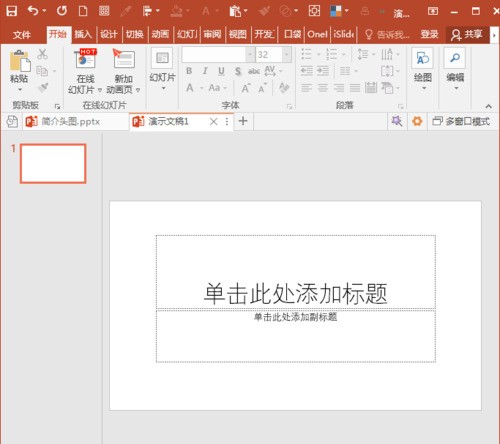Collapse the ribbon with the chevron
Screen dimensions: 500x444
click(488, 106)
